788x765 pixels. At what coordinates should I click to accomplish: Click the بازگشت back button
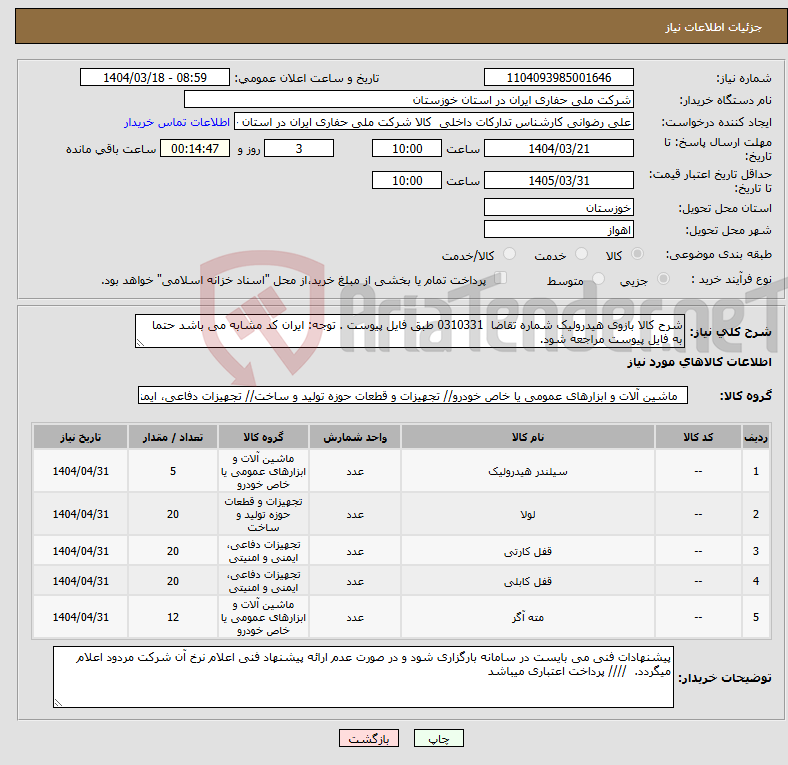369,739
